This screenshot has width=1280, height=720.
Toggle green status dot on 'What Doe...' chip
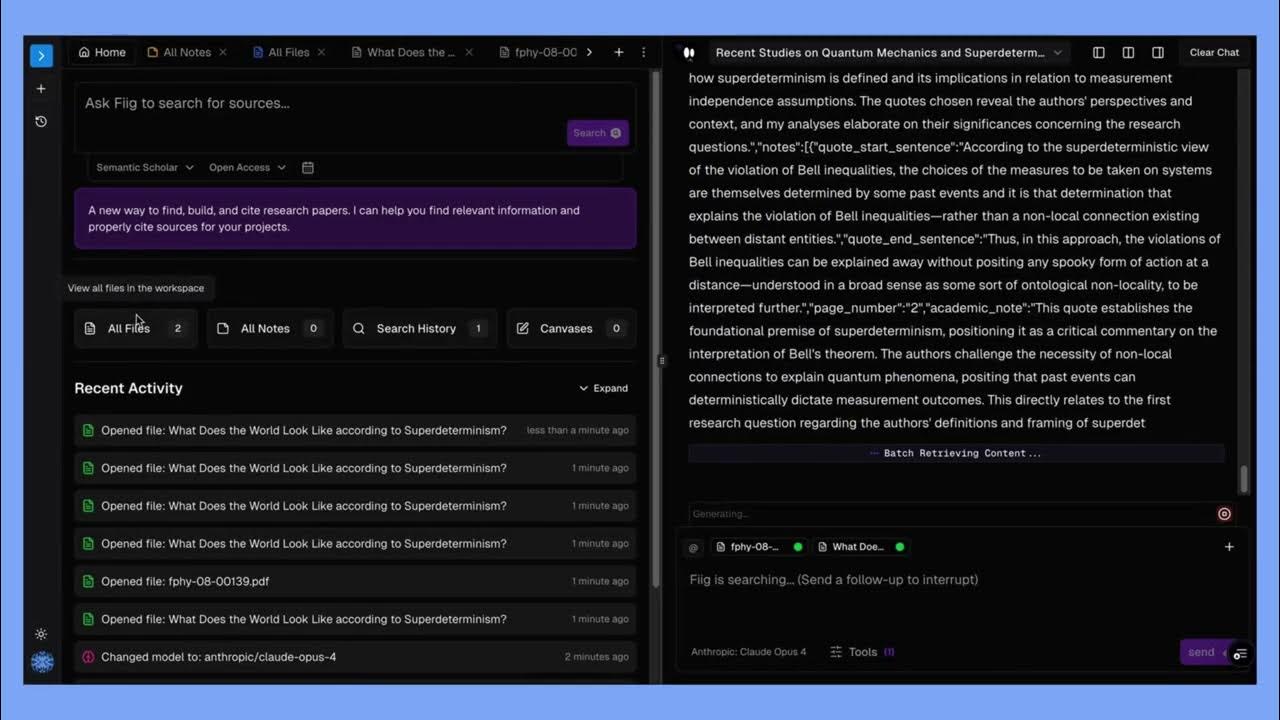pyautogui.click(x=900, y=547)
